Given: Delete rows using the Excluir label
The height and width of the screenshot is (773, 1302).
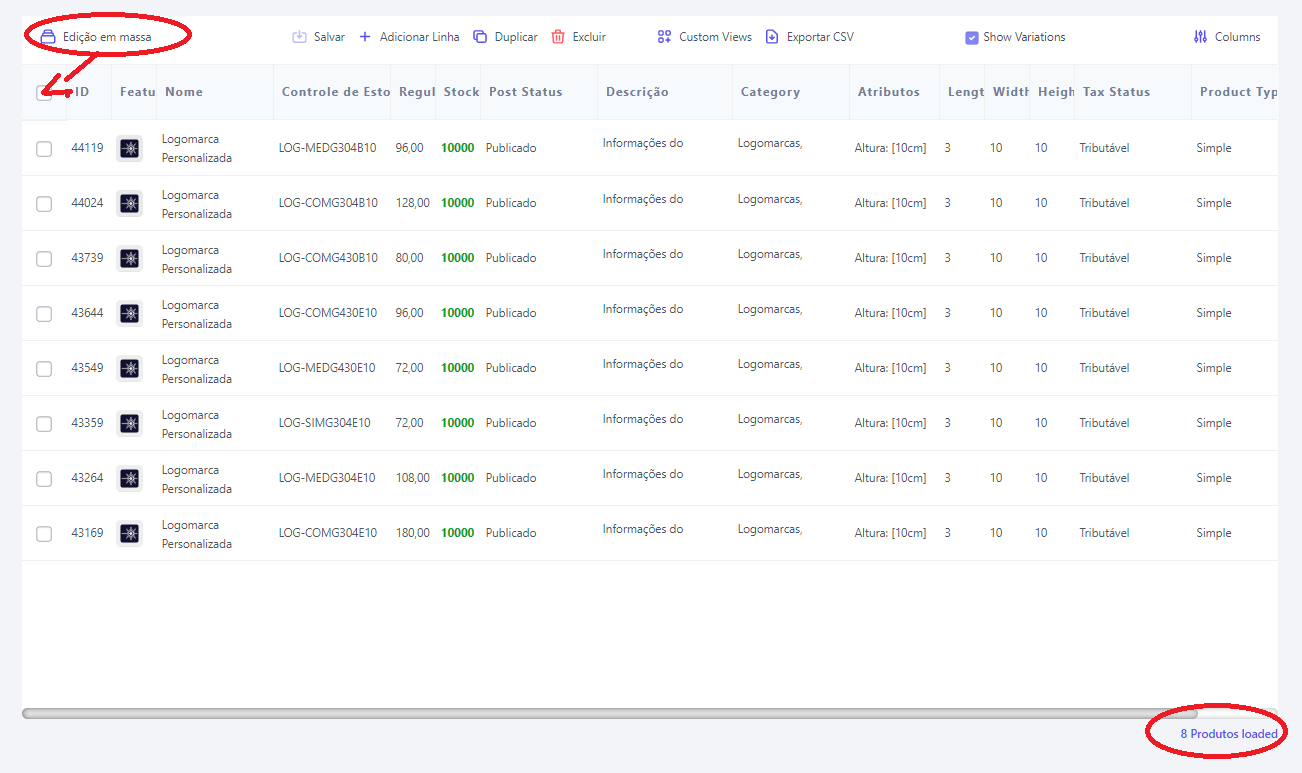Looking at the screenshot, I should [x=589, y=37].
